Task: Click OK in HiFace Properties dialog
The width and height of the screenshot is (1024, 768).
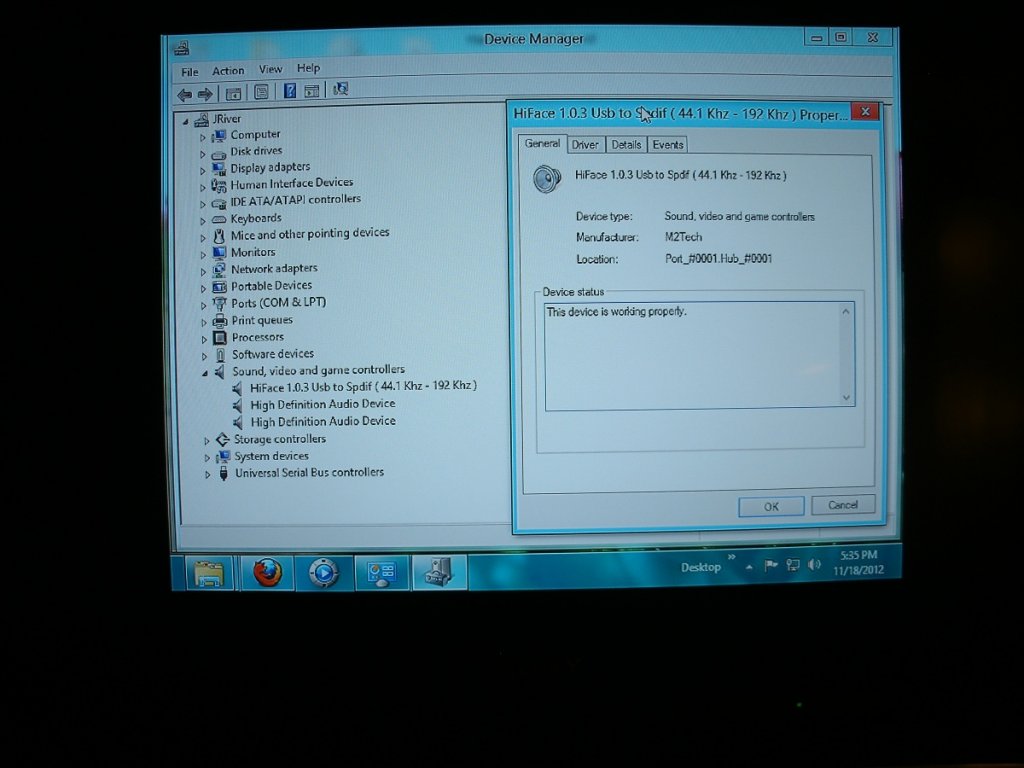Action: click(x=771, y=507)
